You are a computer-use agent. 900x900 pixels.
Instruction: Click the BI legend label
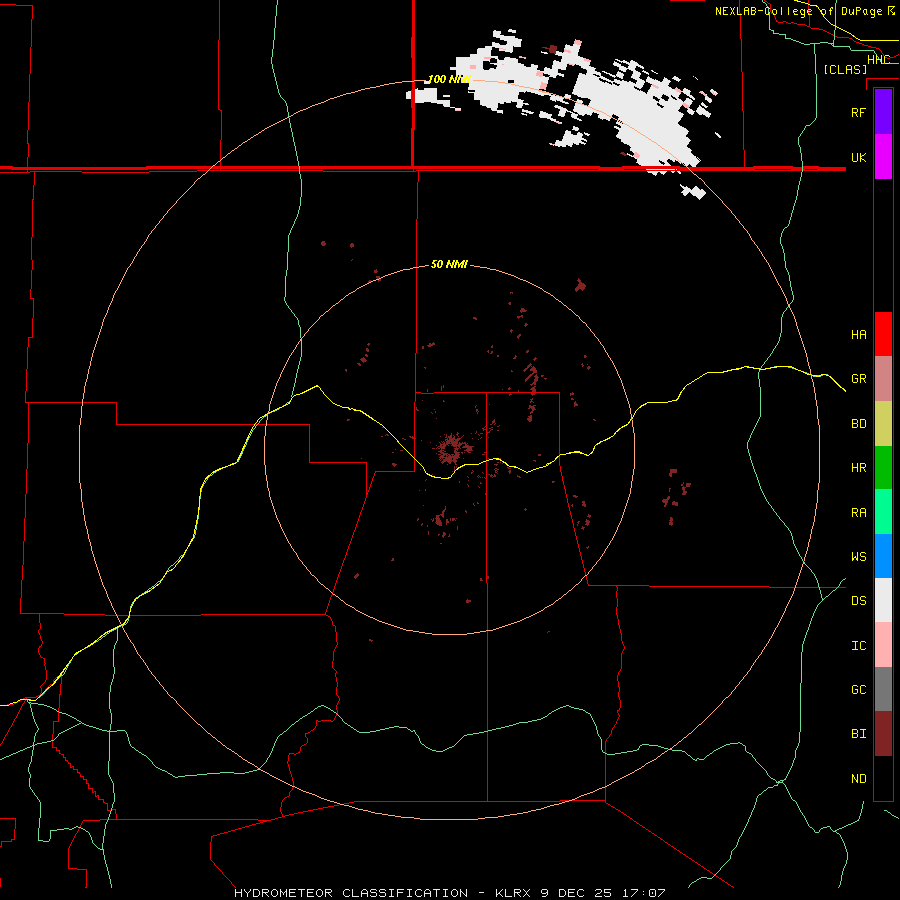click(858, 734)
